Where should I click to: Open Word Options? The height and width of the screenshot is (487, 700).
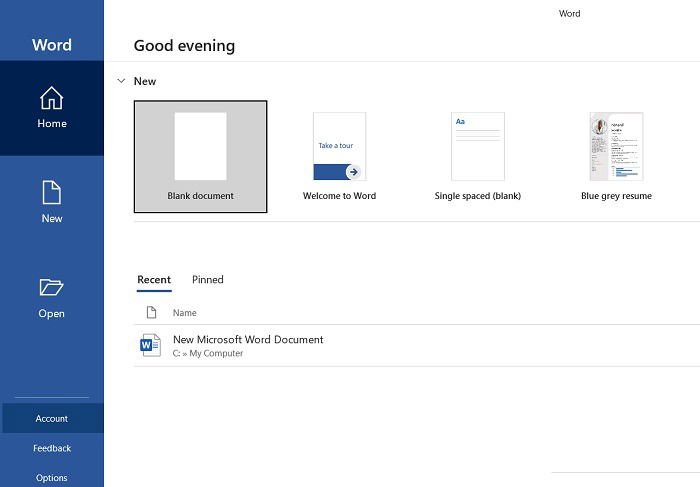[x=52, y=477]
